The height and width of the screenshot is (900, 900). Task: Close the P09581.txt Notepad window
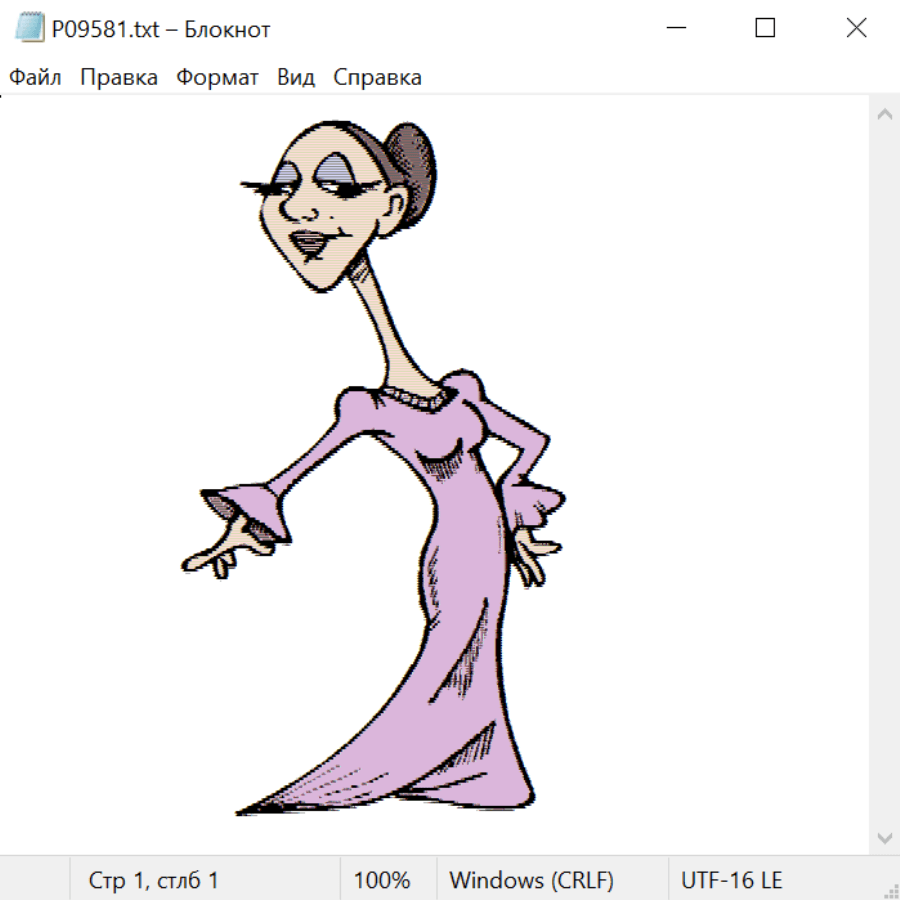(x=856, y=29)
